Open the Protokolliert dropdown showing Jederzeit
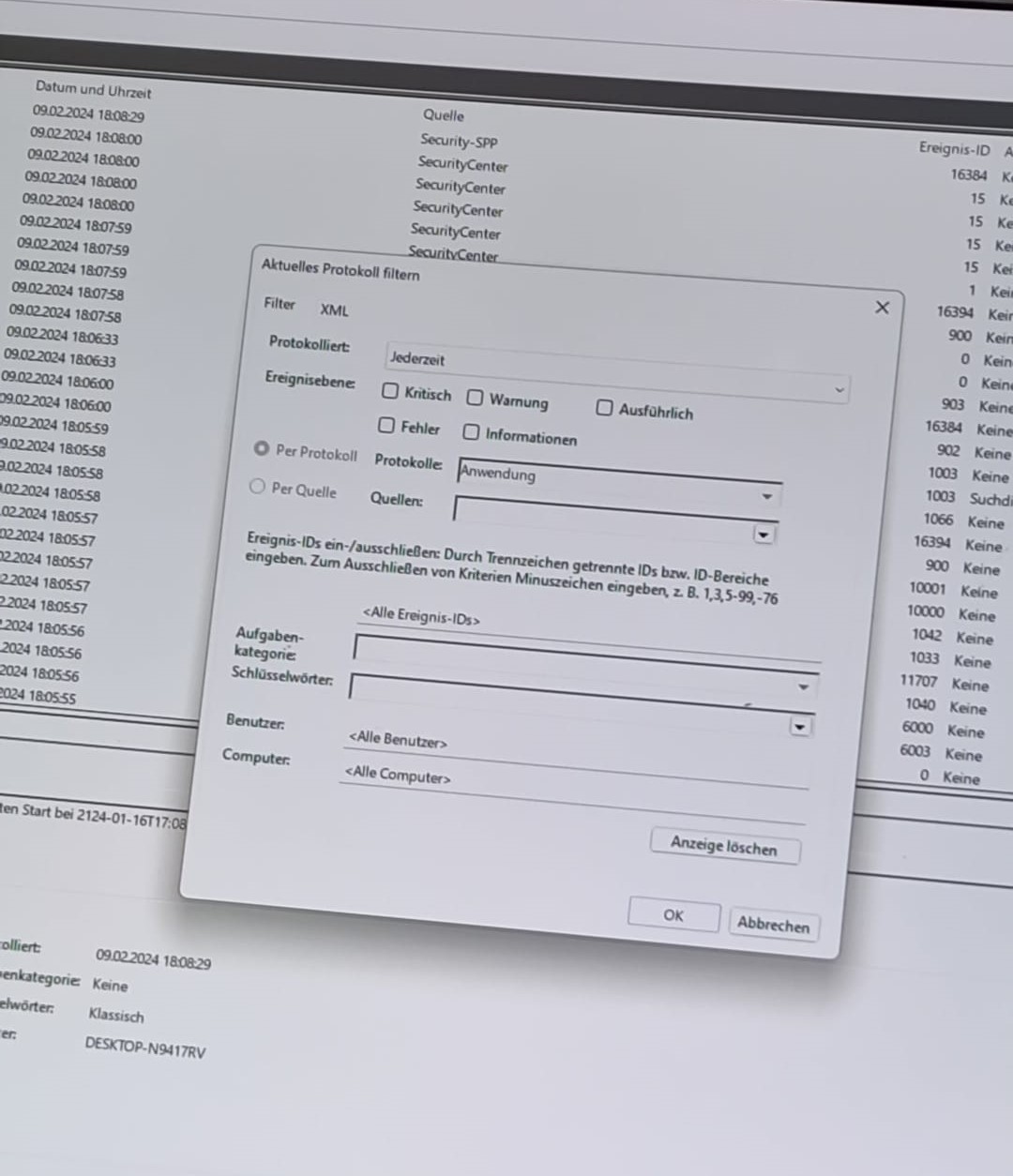Screen dimensions: 1013x1176 tap(616, 373)
